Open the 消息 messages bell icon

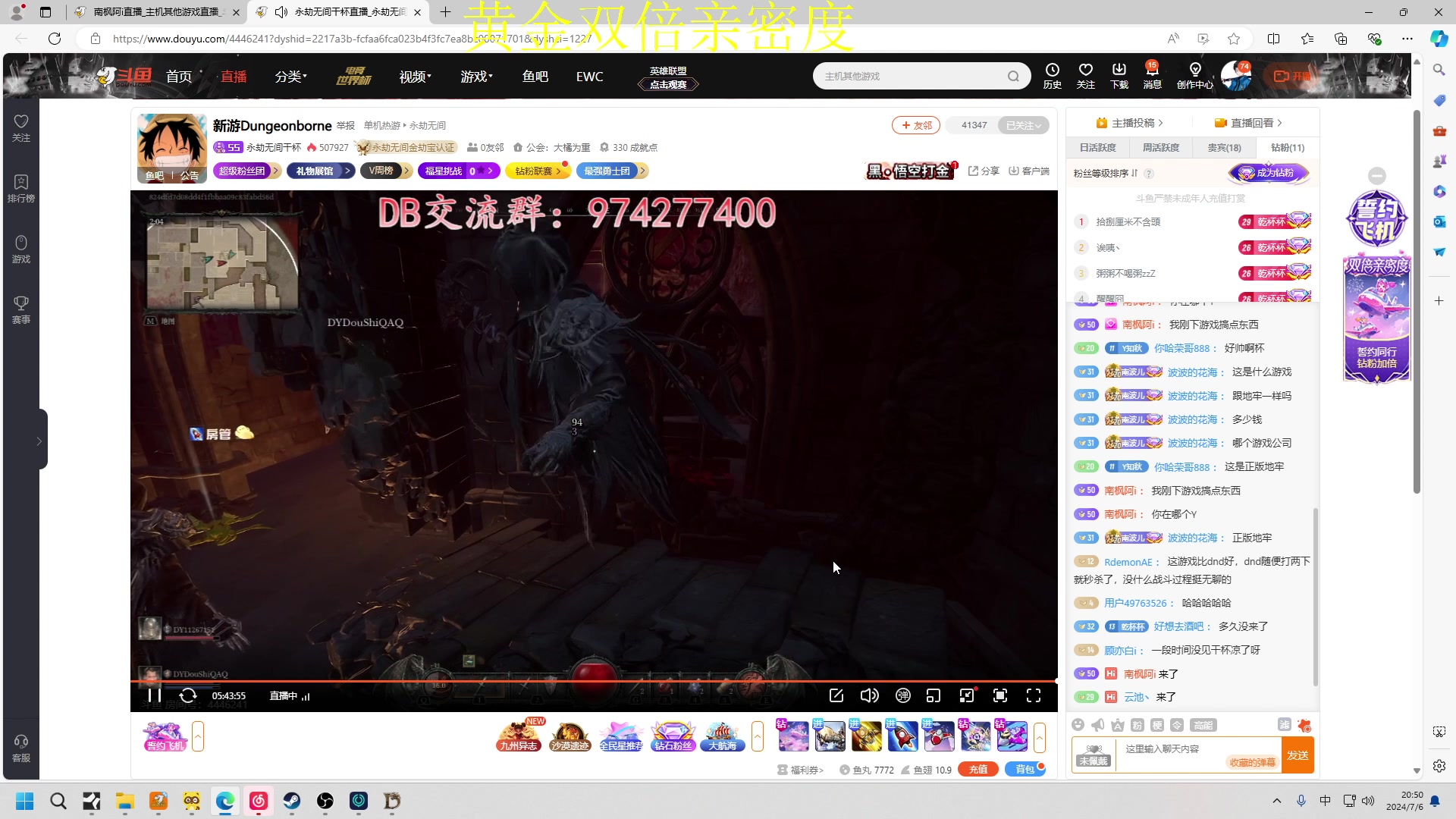point(1153,76)
